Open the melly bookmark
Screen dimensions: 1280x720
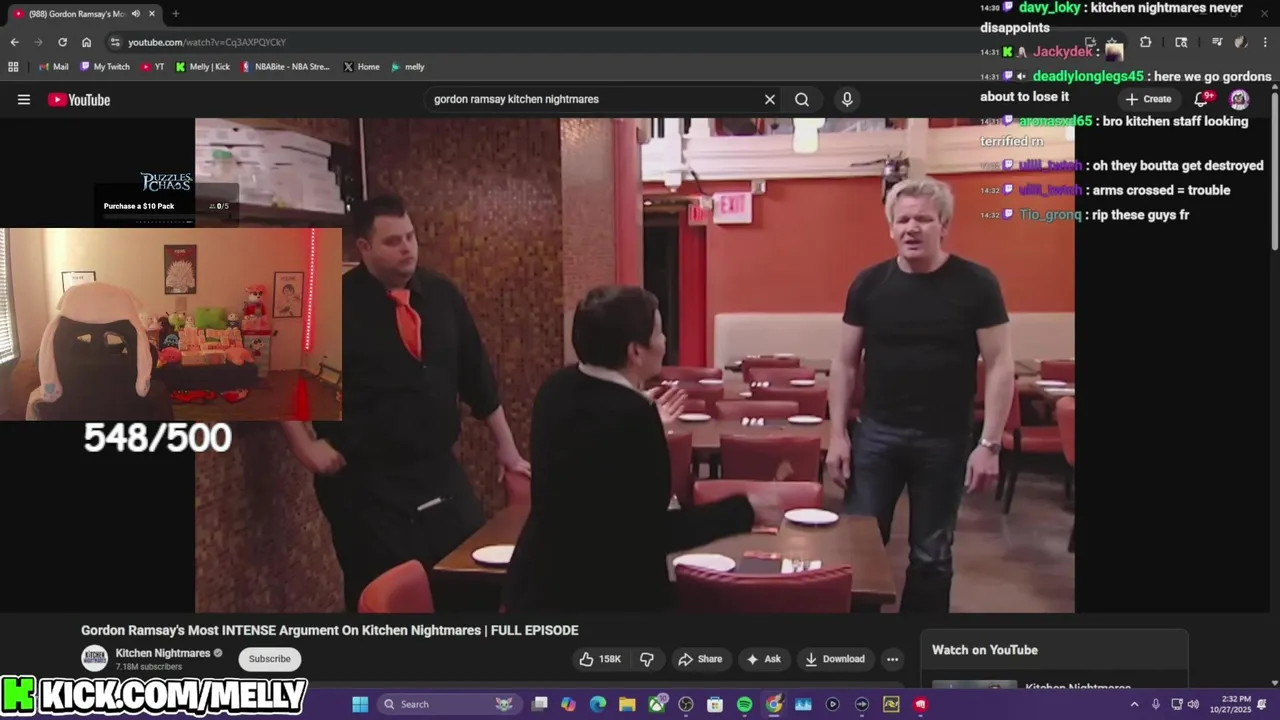pyautogui.click(x=408, y=67)
